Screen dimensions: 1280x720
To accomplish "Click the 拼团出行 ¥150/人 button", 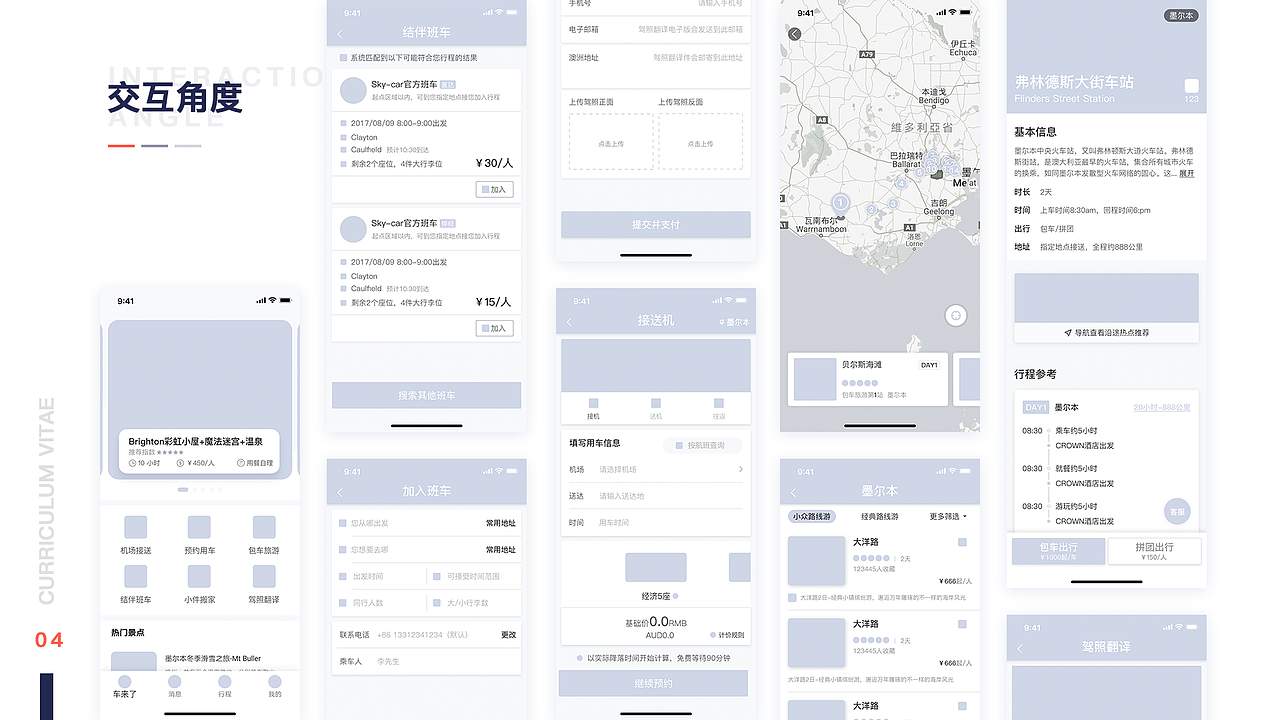I will pos(1154,551).
